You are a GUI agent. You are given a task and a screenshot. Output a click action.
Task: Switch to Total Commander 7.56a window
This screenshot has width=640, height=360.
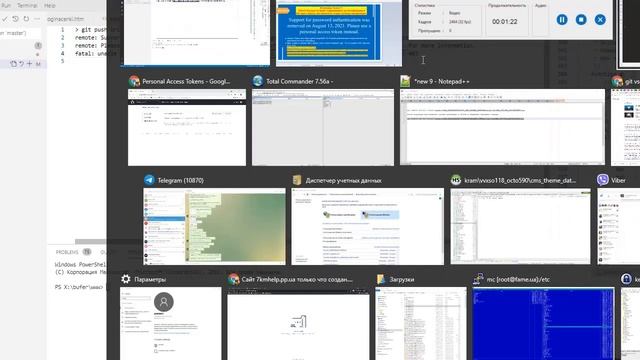tap(323, 127)
